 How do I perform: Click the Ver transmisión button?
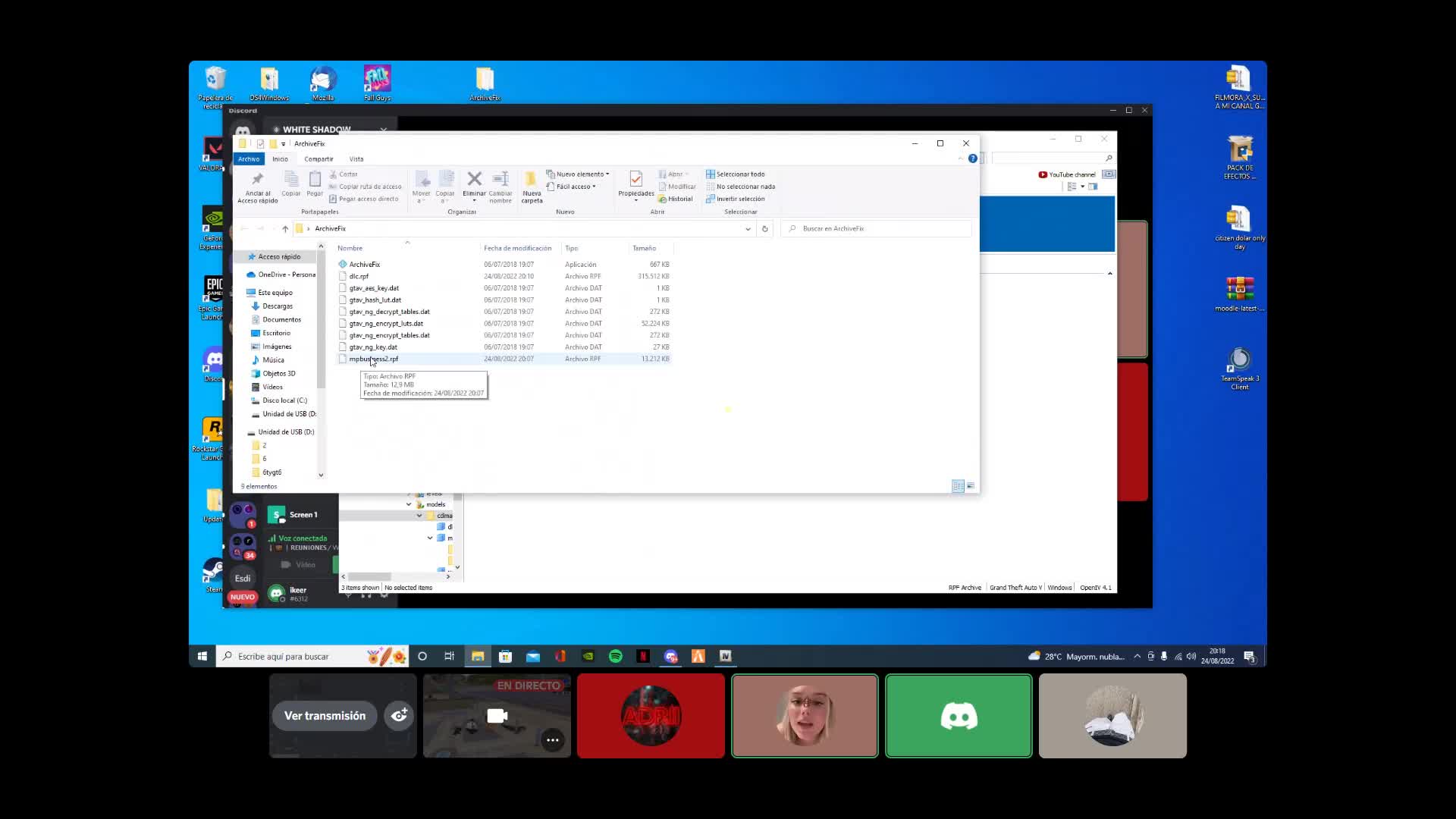coord(325,715)
